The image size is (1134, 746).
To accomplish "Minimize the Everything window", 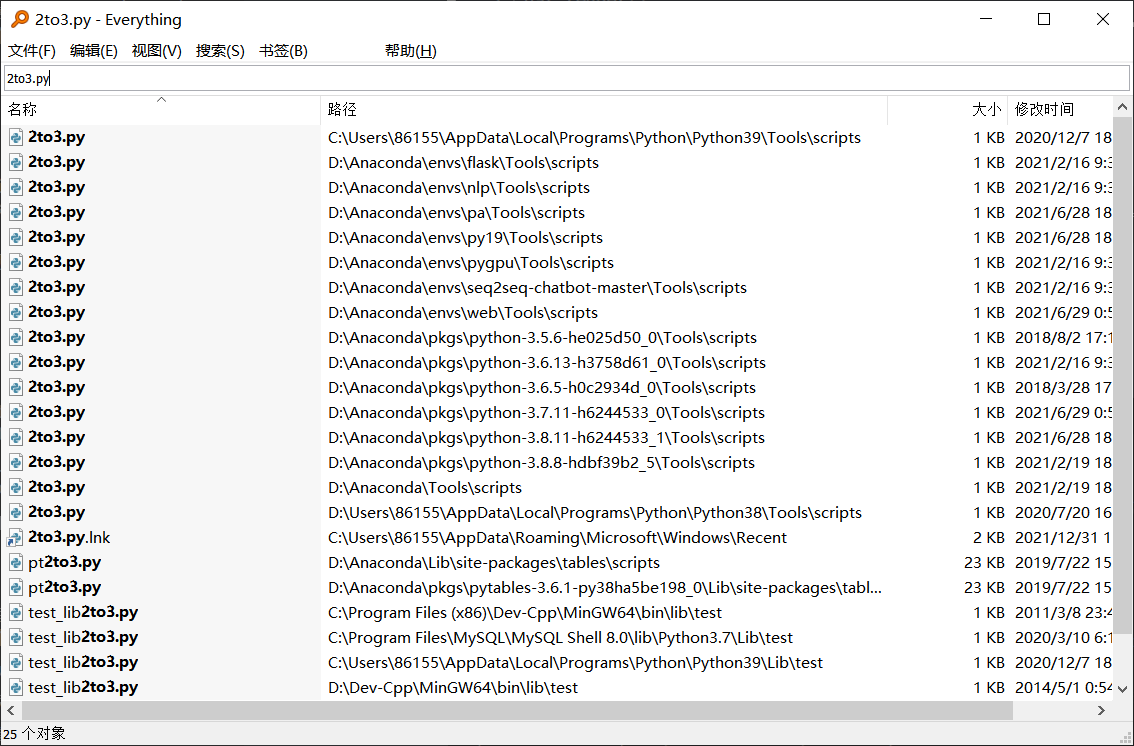I will pos(986,20).
